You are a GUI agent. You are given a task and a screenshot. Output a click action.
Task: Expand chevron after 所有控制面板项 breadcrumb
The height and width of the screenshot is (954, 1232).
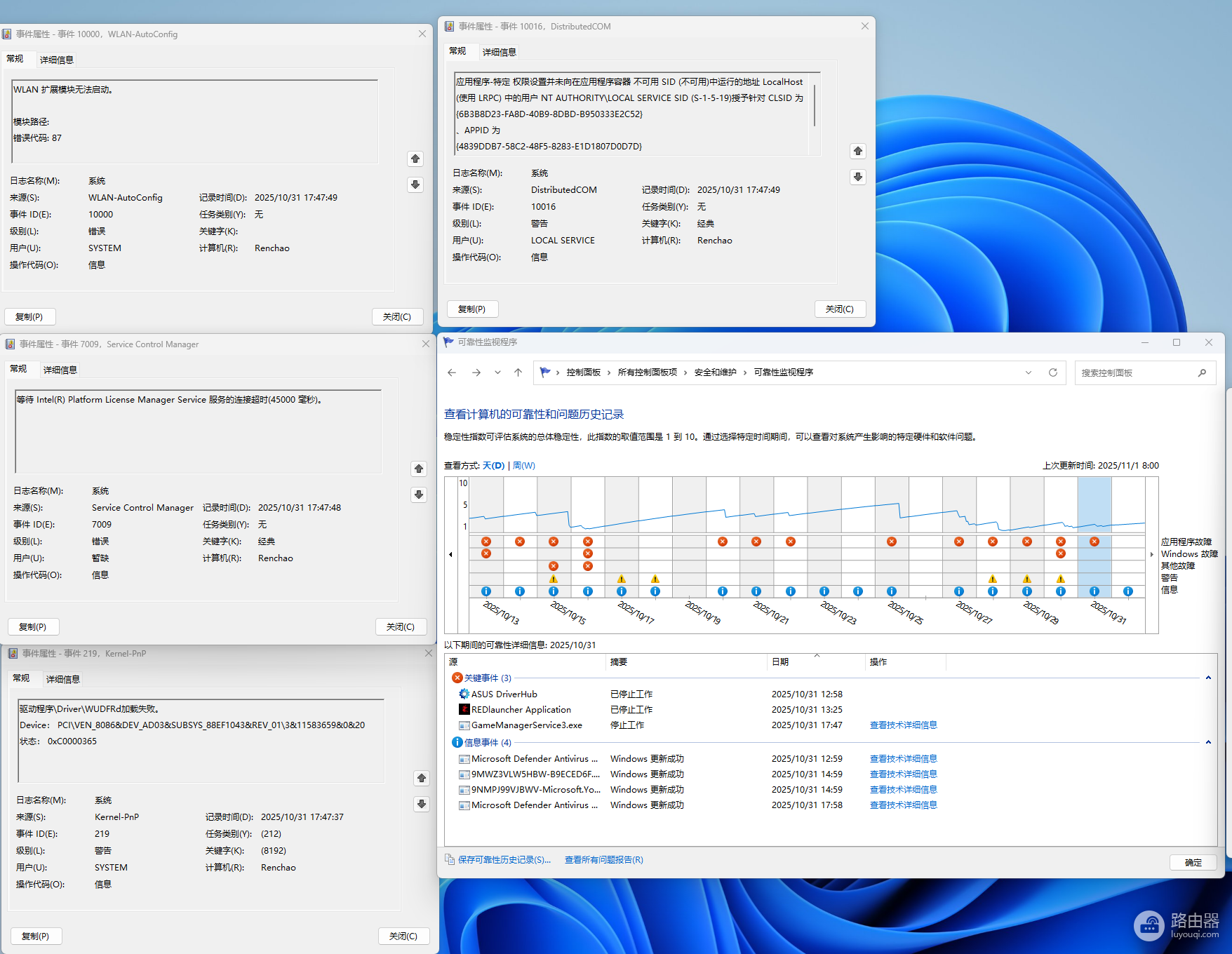pos(685,372)
